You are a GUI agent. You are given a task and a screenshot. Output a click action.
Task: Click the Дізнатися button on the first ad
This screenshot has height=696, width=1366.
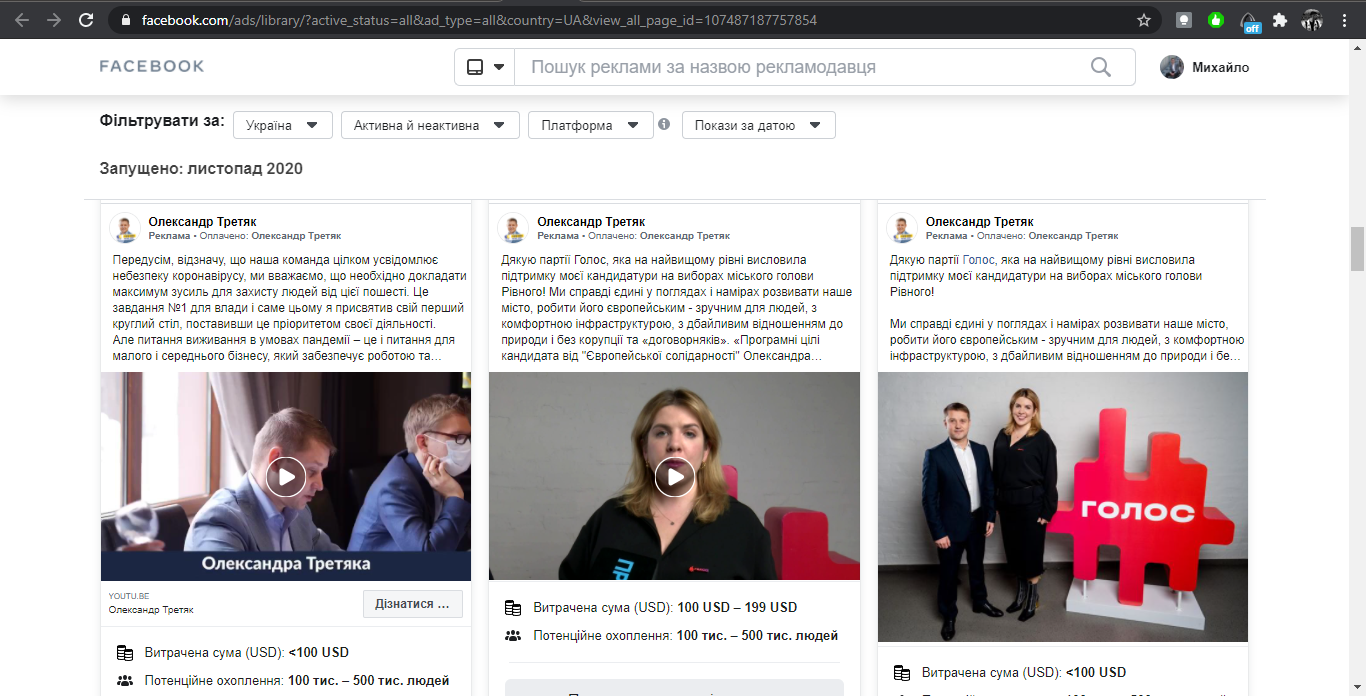[413, 604]
